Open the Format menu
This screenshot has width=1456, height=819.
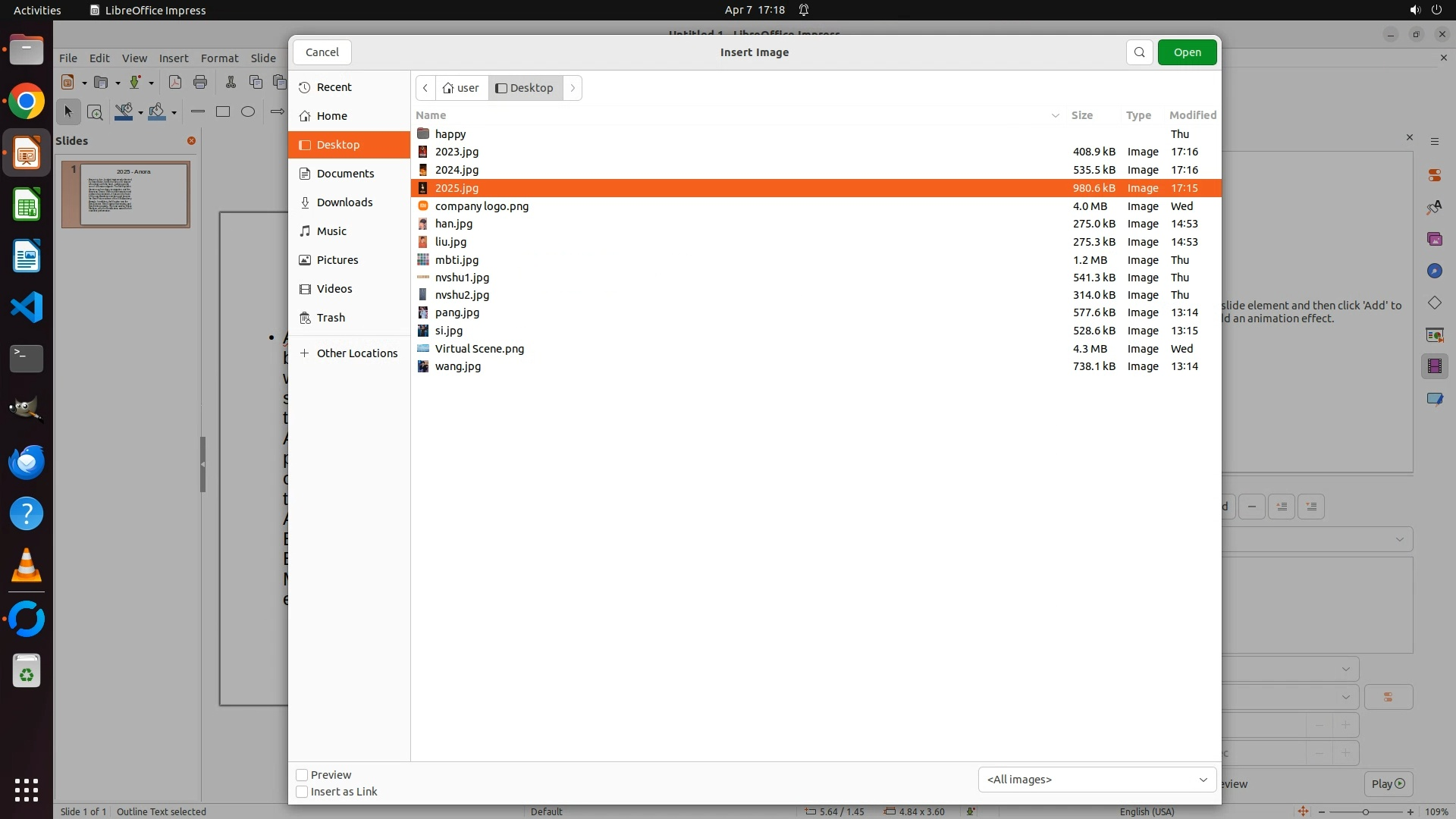point(219,58)
